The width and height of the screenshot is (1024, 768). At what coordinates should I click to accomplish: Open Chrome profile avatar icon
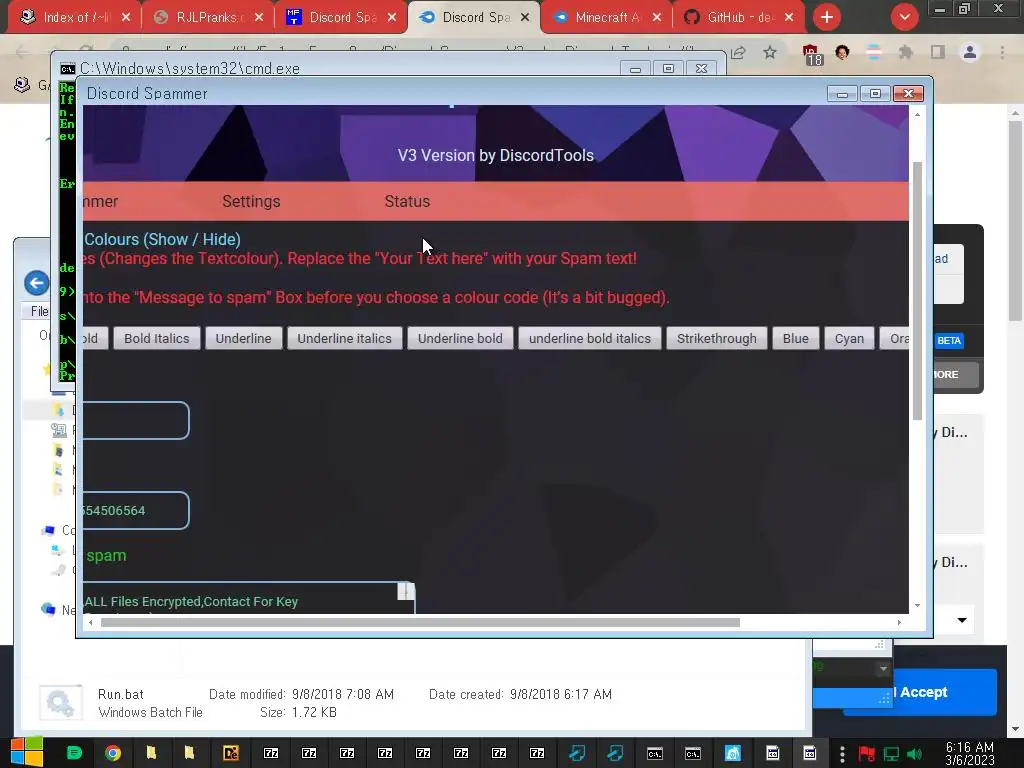point(970,52)
